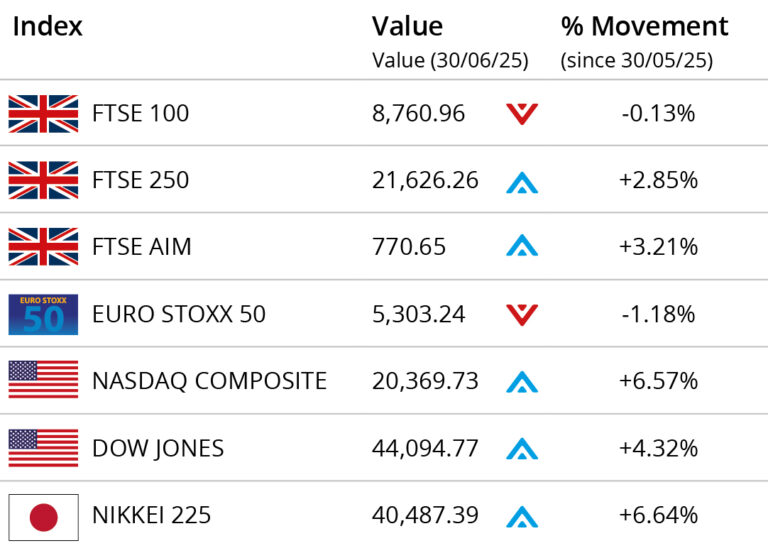Viewport: 768px width, 558px height.
Task: Click the UK flag beside FTSE AIM
Action: [x=43, y=247]
